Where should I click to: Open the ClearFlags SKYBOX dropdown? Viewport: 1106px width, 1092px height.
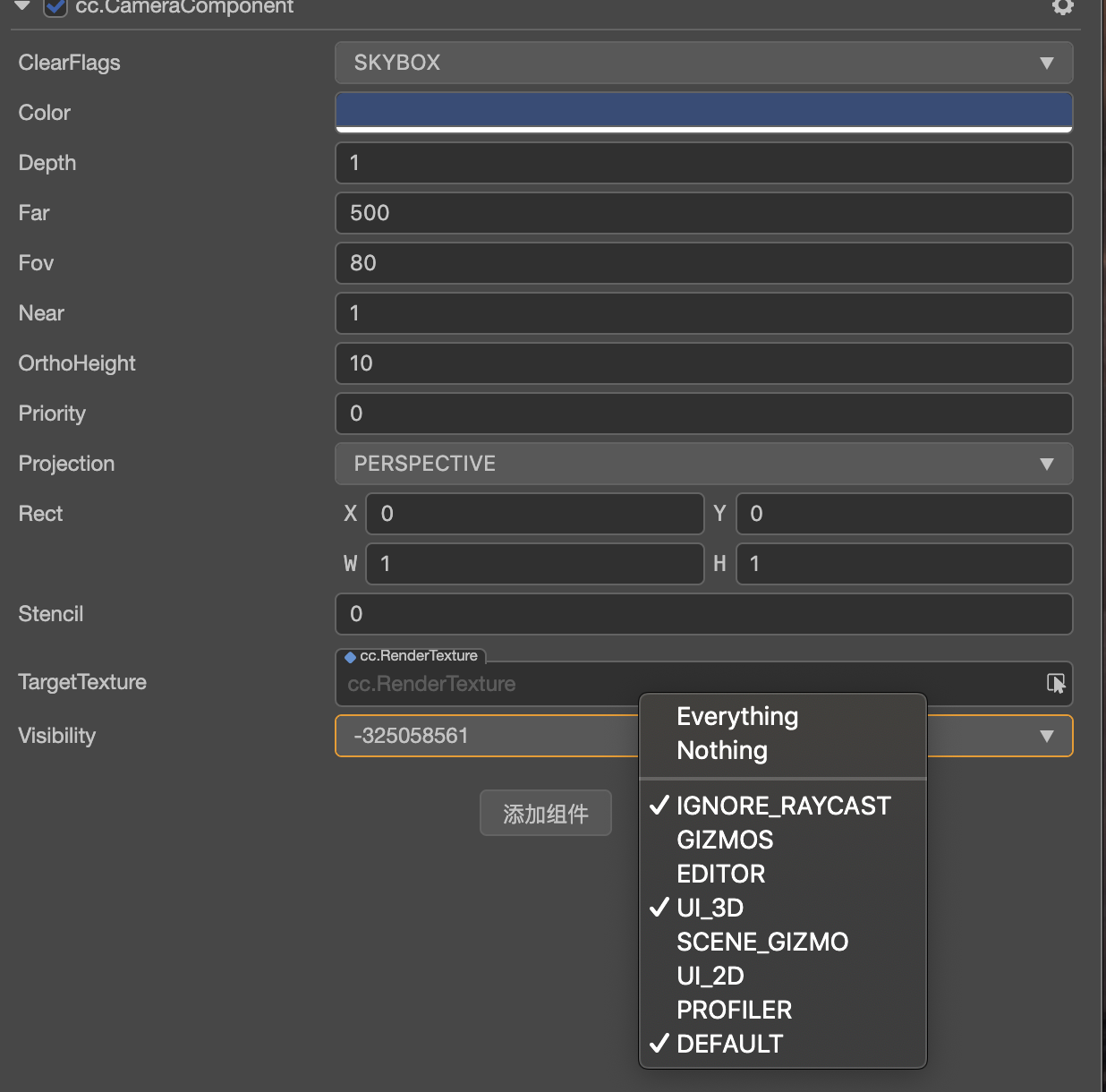tap(703, 63)
